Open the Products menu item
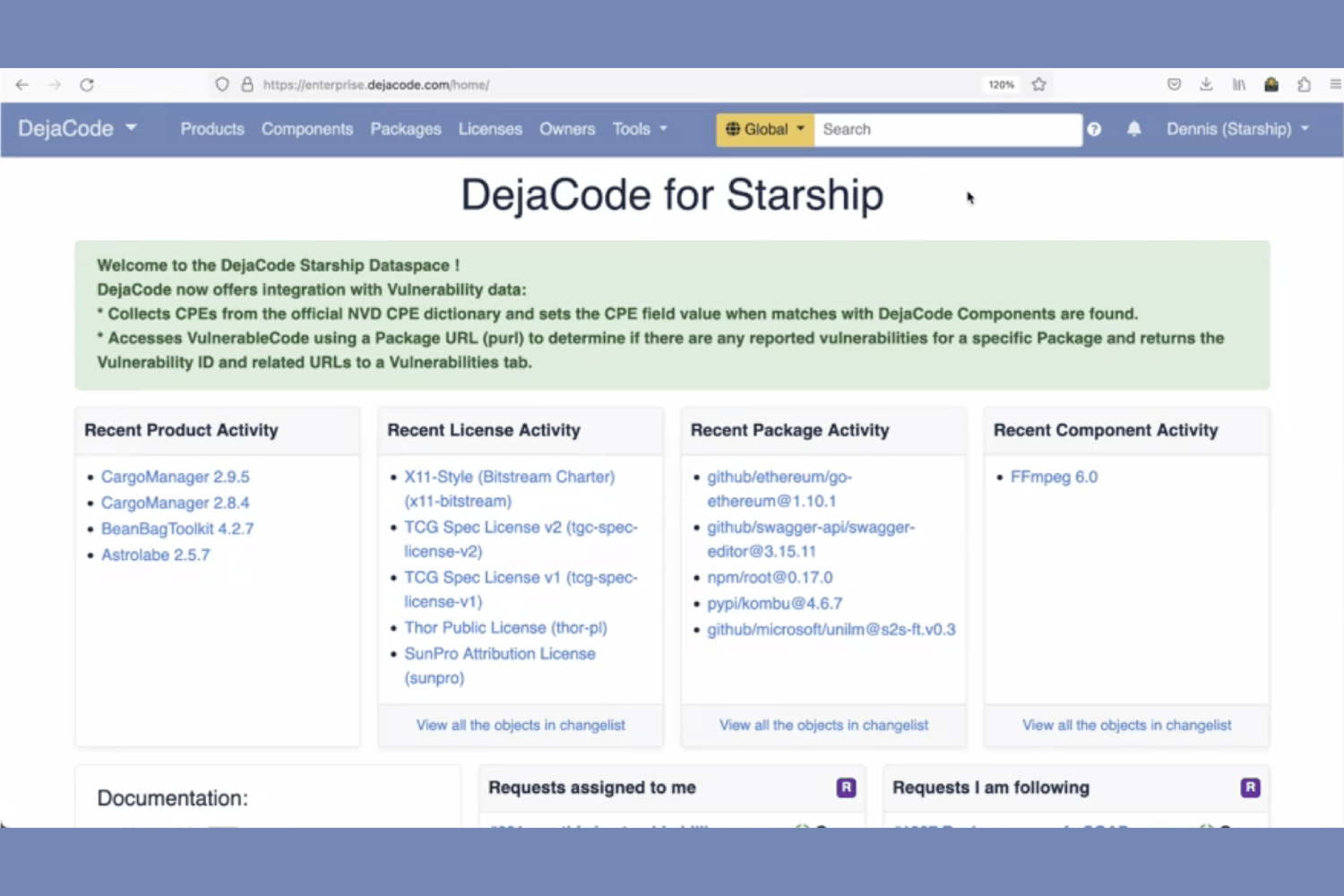 pos(212,129)
